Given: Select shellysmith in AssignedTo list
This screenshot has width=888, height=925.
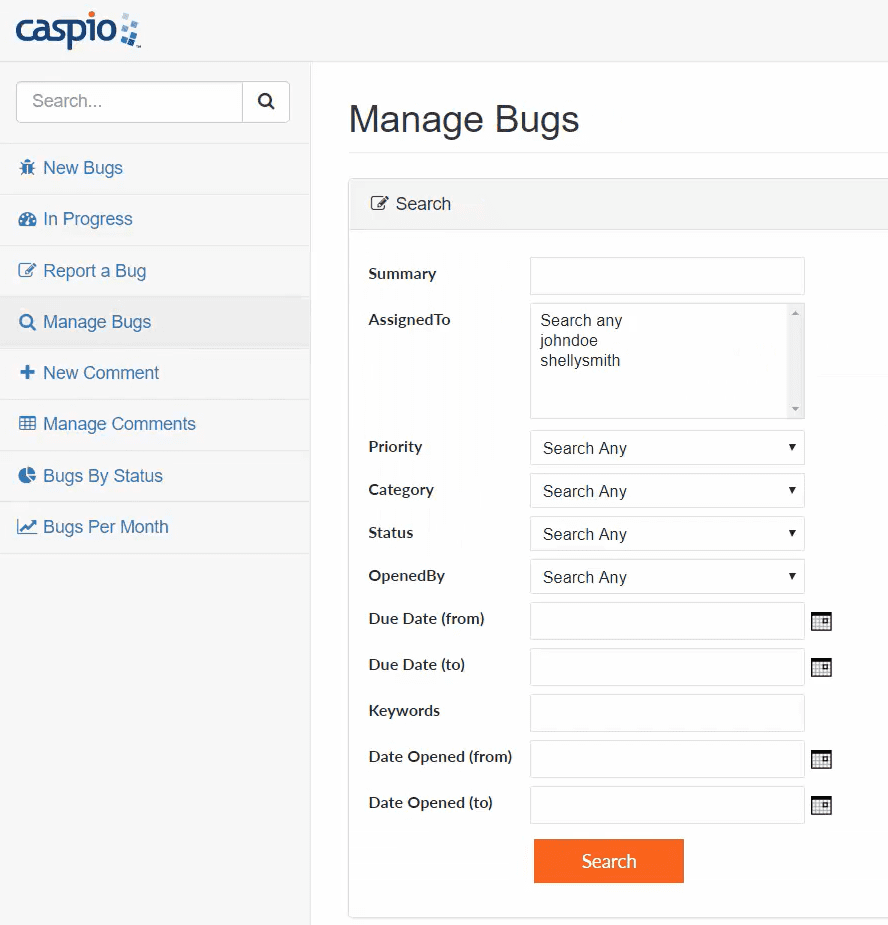Looking at the screenshot, I should click(580, 361).
